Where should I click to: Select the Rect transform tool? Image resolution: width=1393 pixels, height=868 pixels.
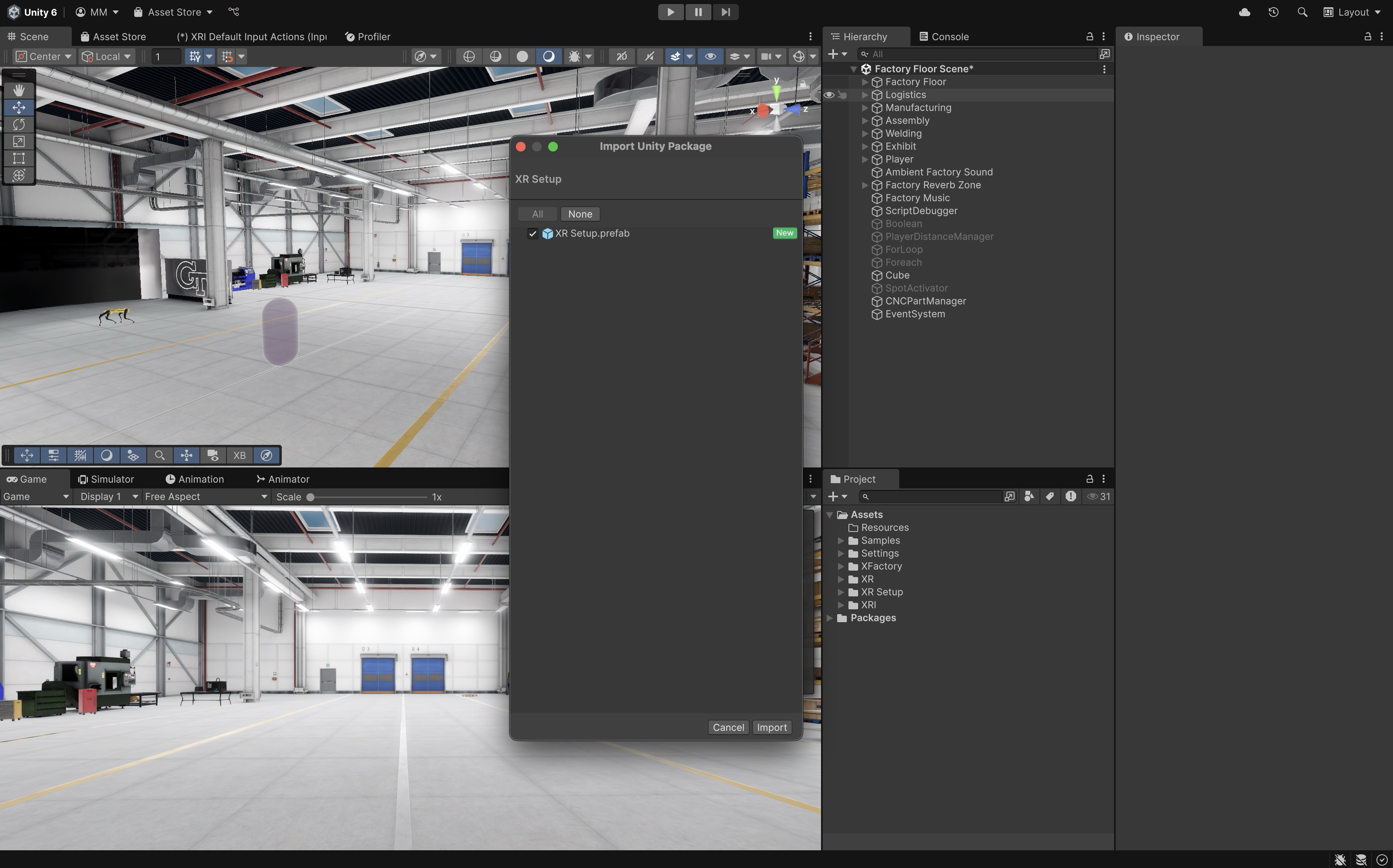[19, 158]
